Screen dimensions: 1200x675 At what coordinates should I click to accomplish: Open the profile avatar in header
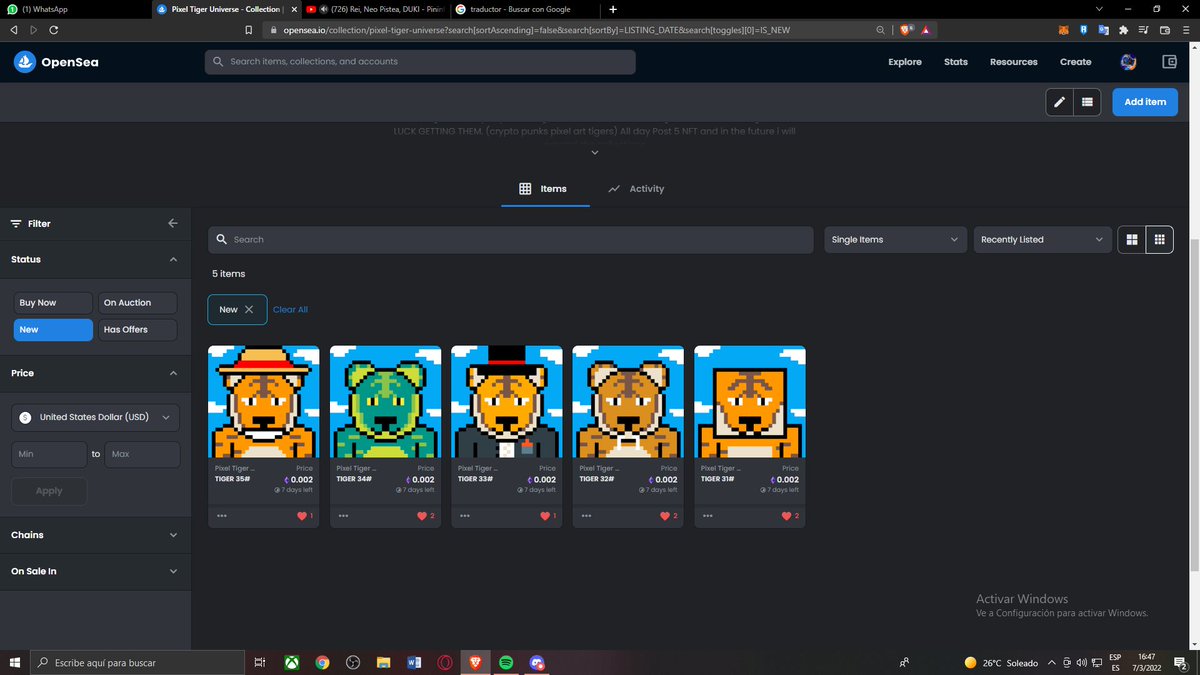point(1128,62)
